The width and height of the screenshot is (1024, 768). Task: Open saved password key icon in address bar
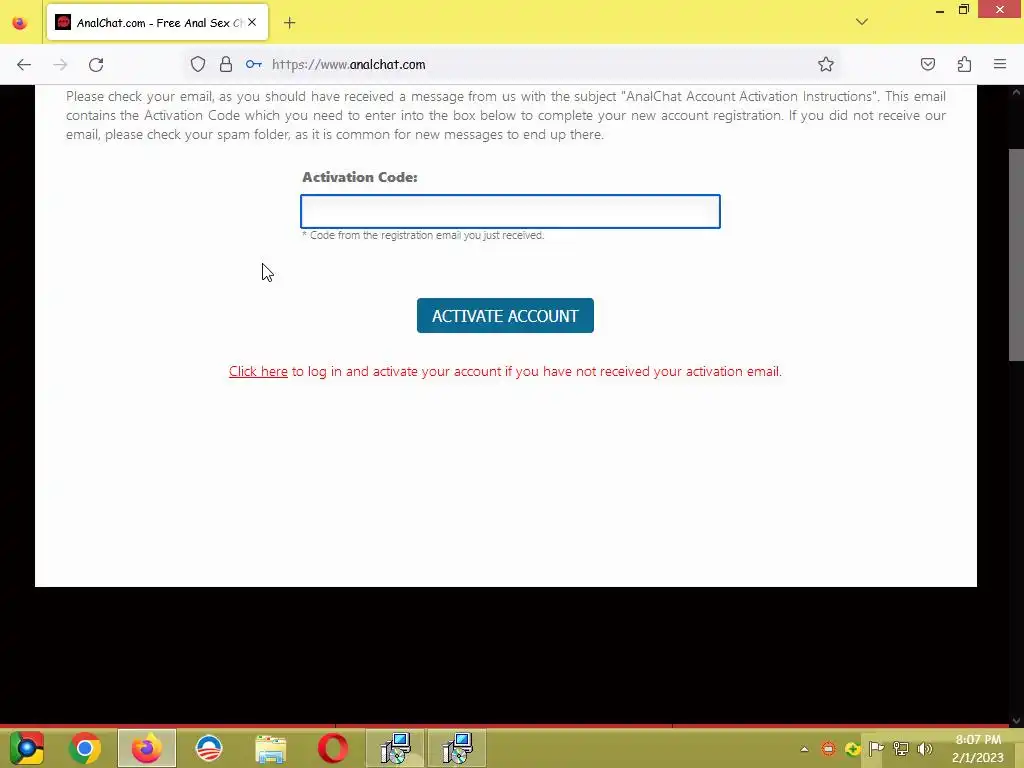253,64
